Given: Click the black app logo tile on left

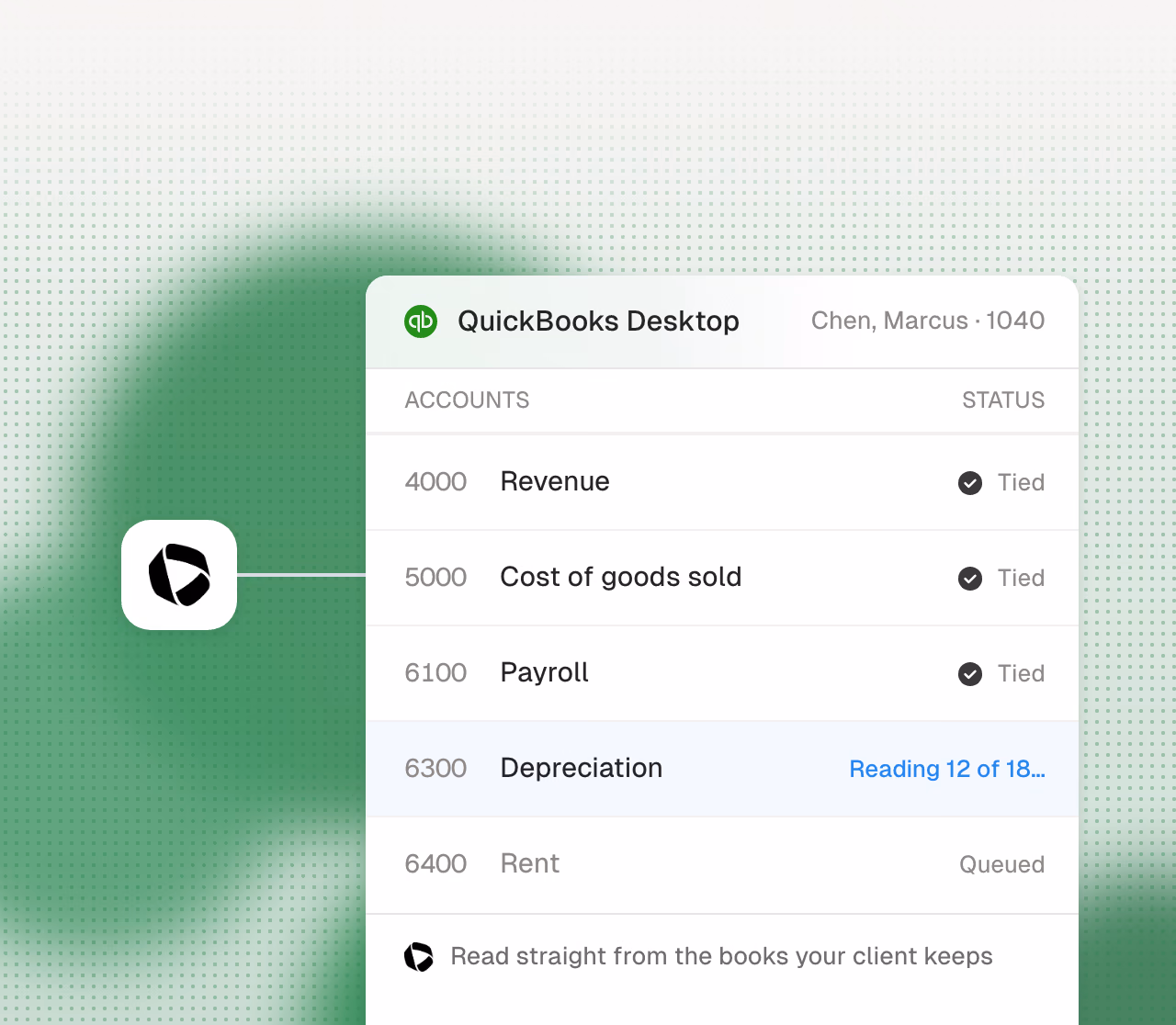Looking at the screenshot, I should (x=179, y=575).
